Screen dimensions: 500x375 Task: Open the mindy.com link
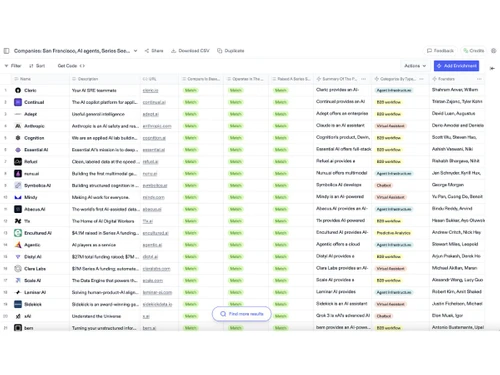click(153, 197)
